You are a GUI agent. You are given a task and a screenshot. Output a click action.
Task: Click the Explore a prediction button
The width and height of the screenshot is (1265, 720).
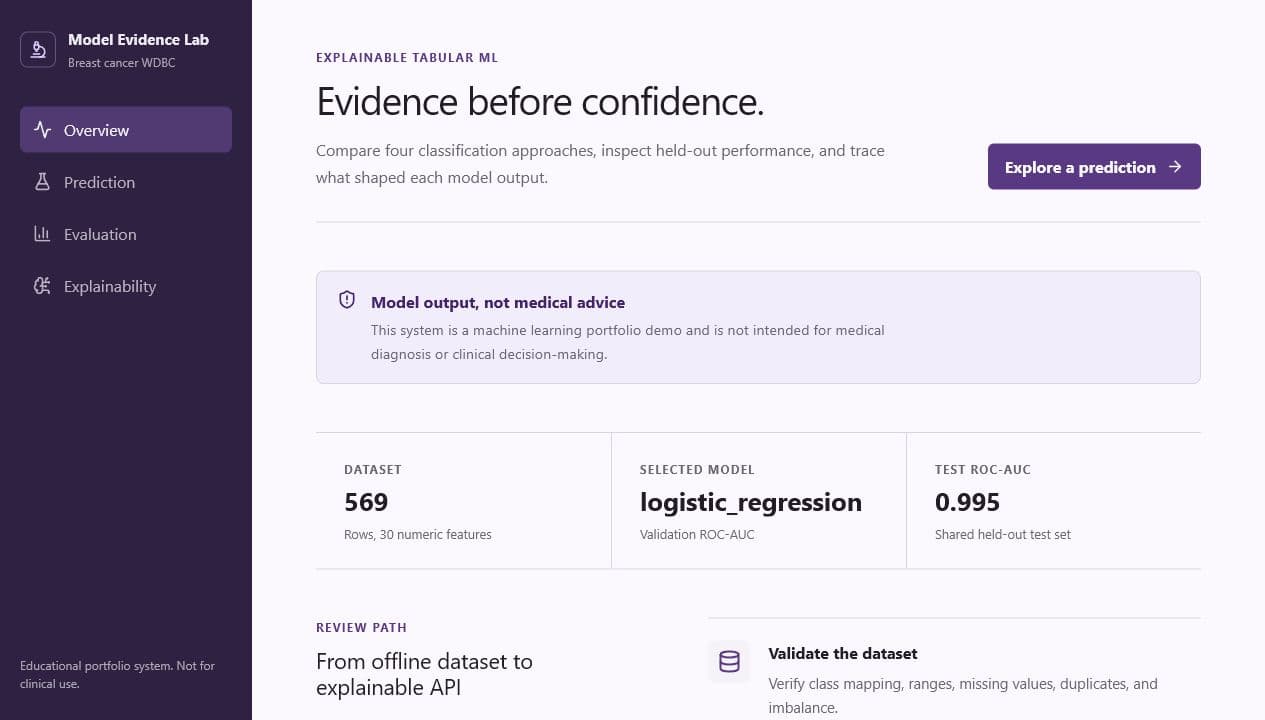tap(1094, 167)
